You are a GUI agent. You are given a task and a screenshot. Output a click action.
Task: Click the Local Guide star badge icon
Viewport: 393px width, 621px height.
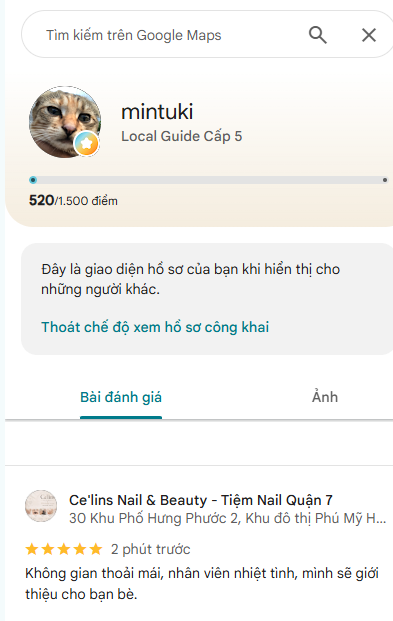[86, 143]
